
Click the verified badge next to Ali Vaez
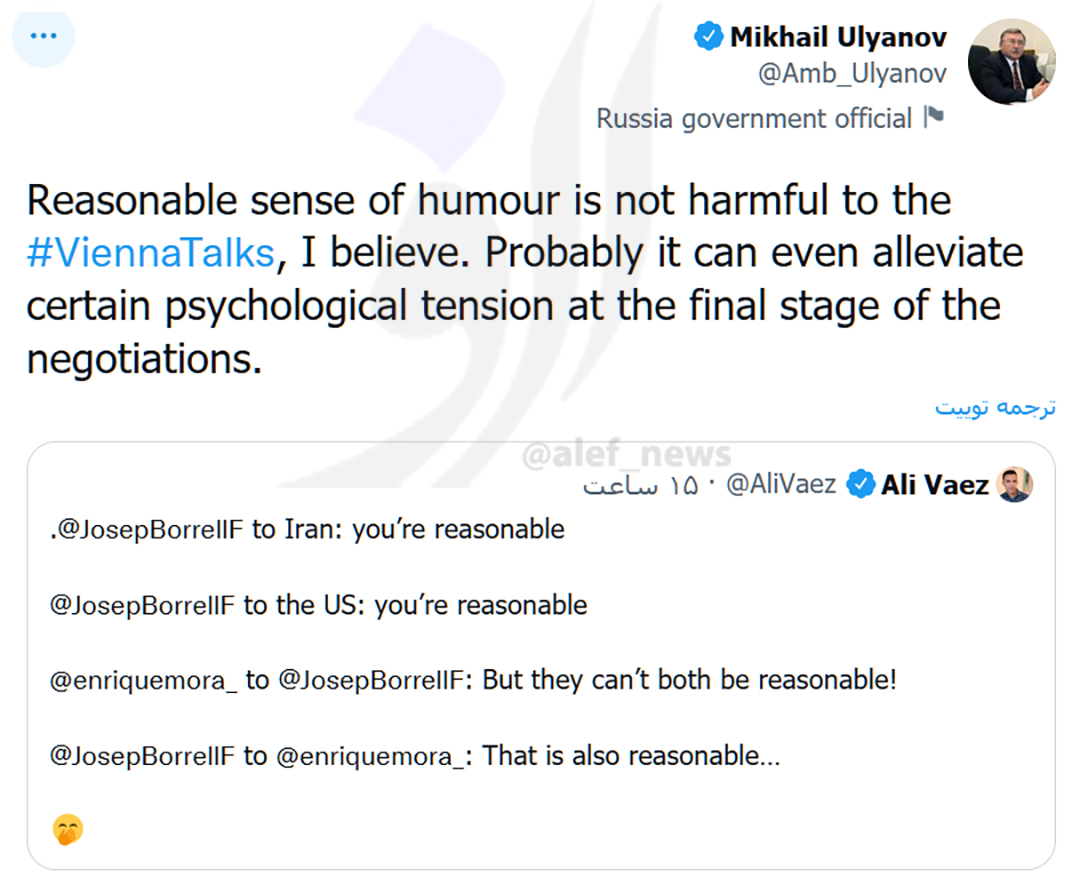click(858, 485)
